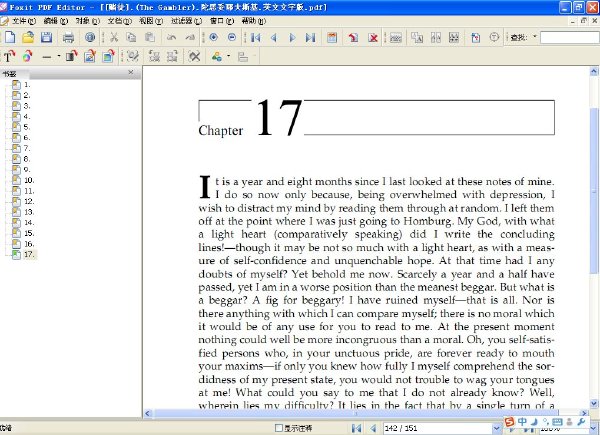The height and width of the screenshot is (435, 600).
Task: Cut selection with the scissors icon
Action: click(x=114, y=37)
